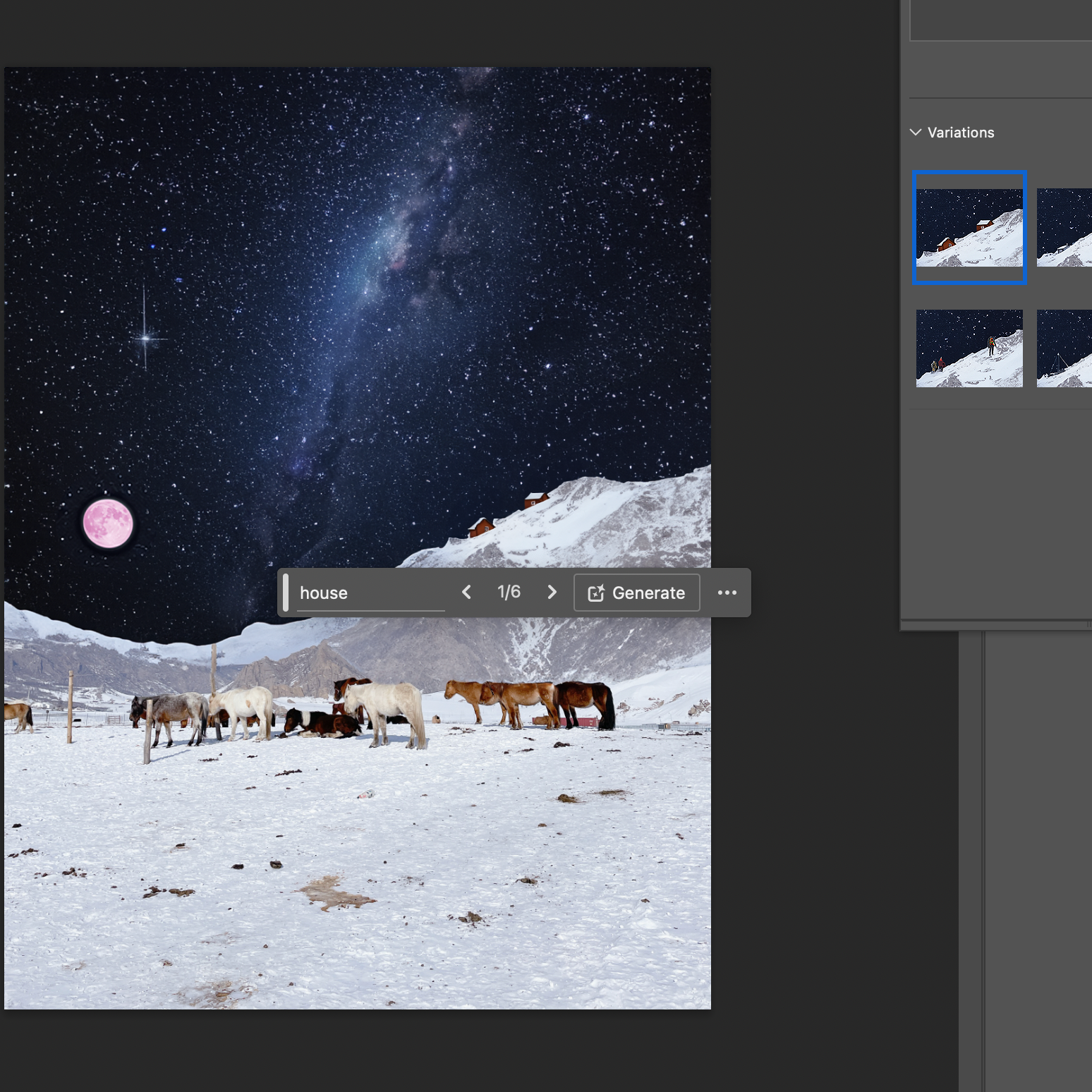Click the Generate button
The width and height of the screenshot is (1092, 1092).
tap(637, 593)
